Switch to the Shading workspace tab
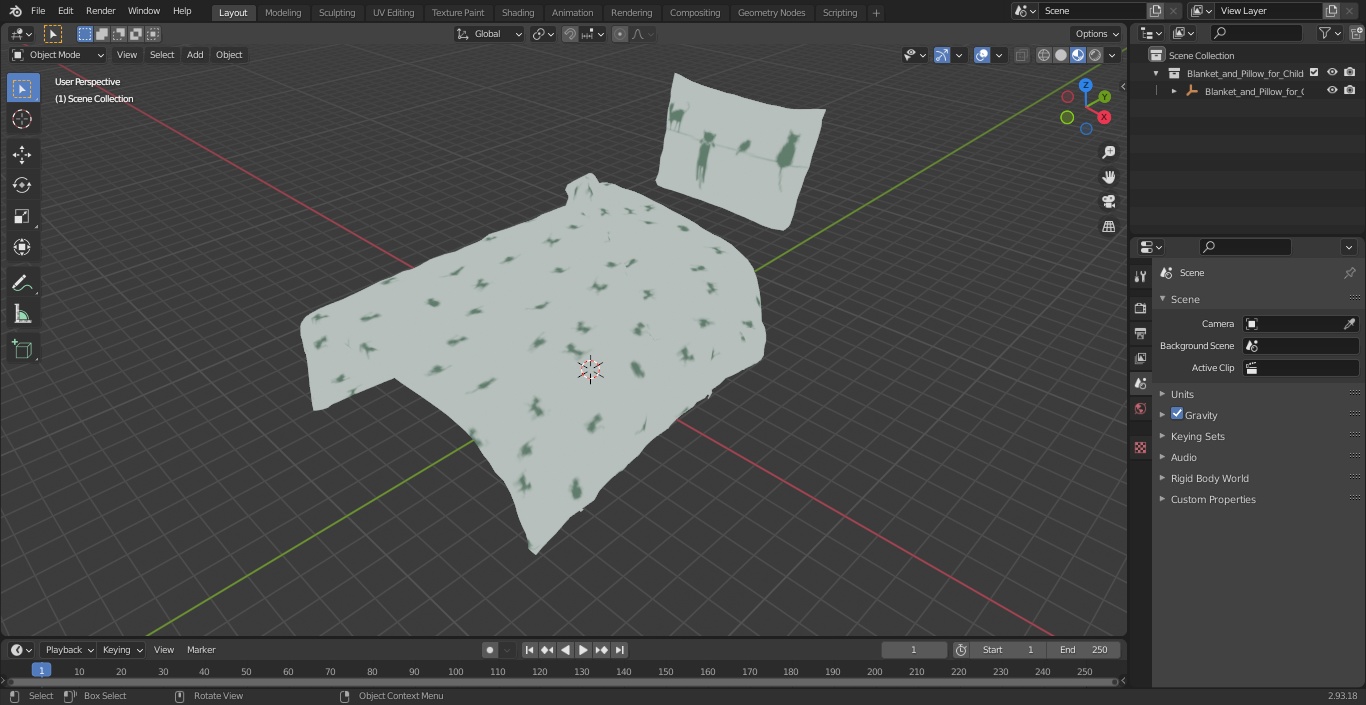This screenshot has height=705, width=1366. (x=517, y=12)
